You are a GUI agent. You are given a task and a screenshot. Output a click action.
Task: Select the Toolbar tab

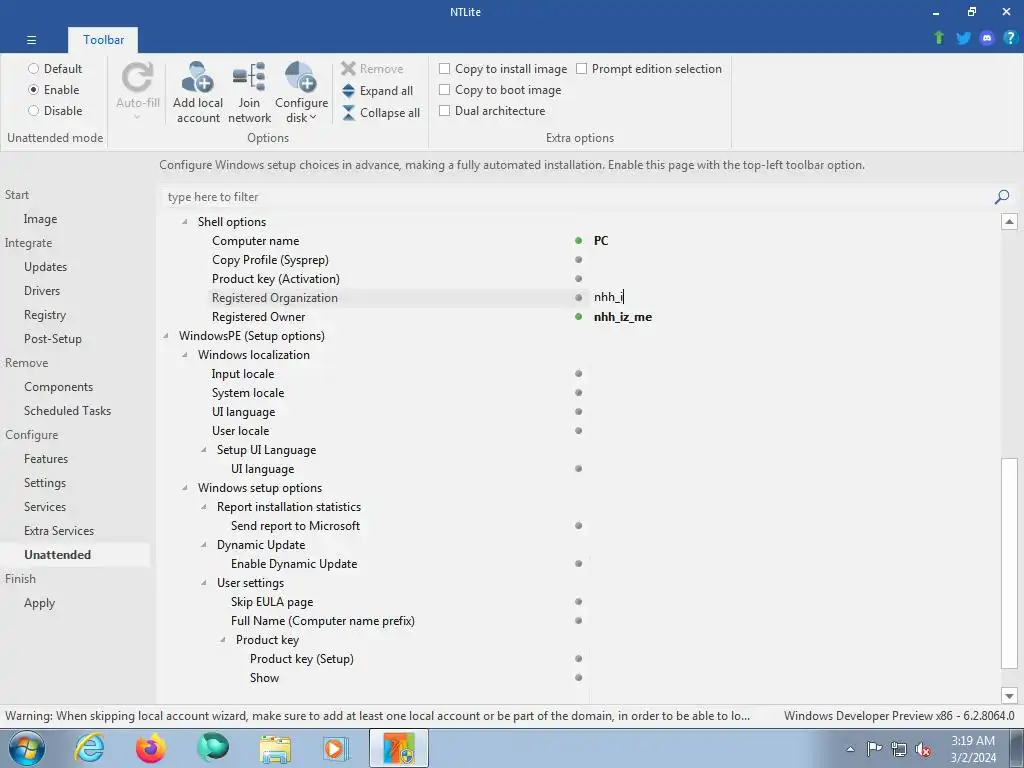pos(103,40)
